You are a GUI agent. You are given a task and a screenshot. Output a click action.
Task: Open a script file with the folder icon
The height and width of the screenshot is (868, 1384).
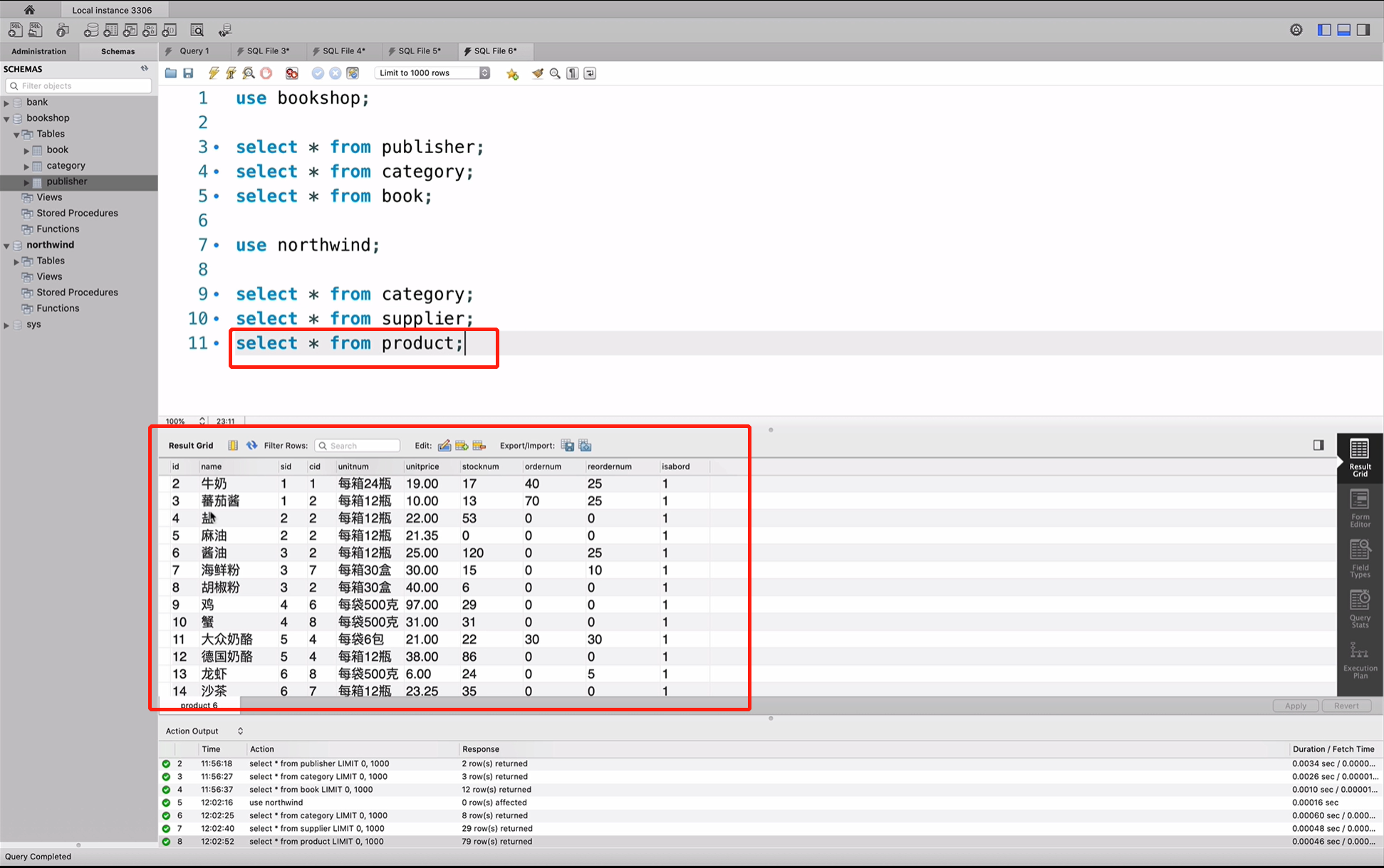click(x=171, y=73)
